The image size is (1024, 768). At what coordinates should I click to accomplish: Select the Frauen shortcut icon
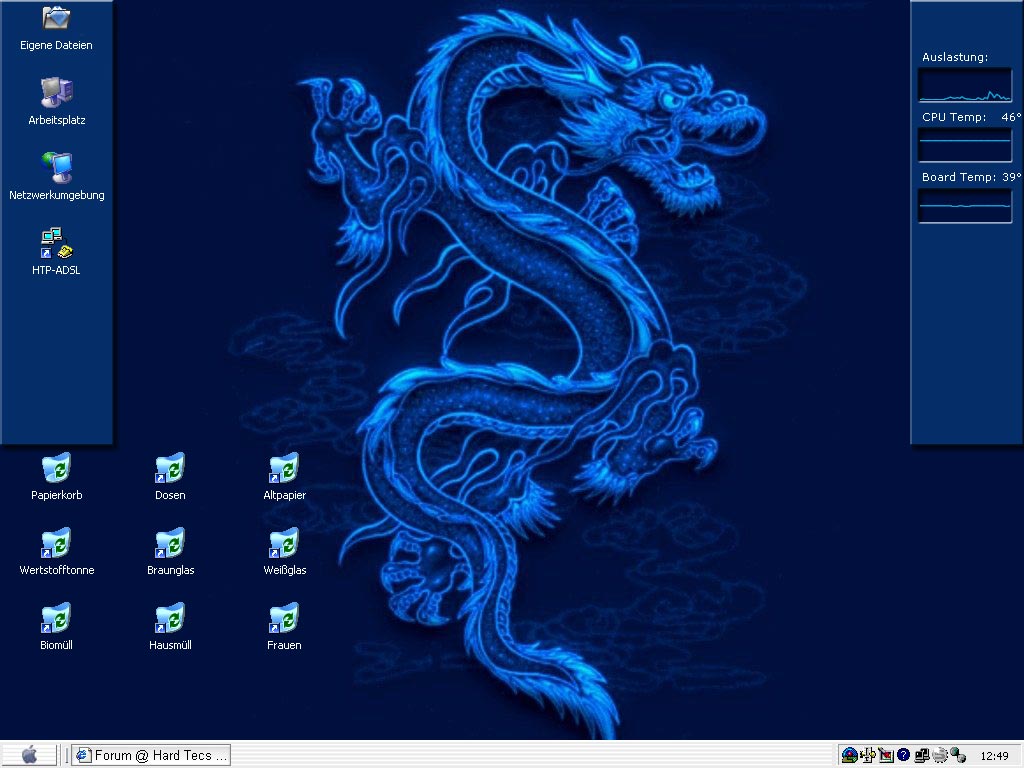(284, 618)
